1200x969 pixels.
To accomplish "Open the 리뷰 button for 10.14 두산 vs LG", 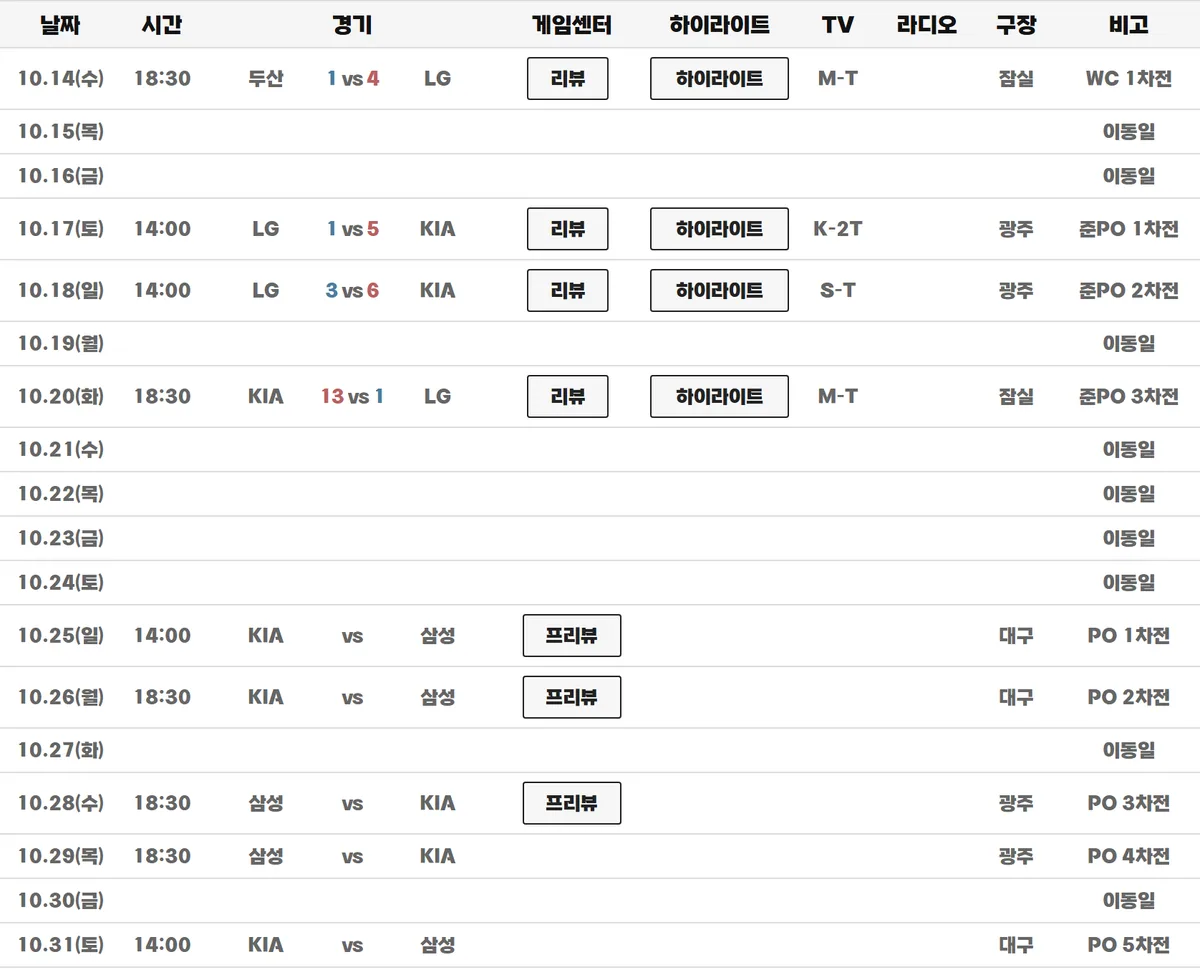I will tap(567, 79).
